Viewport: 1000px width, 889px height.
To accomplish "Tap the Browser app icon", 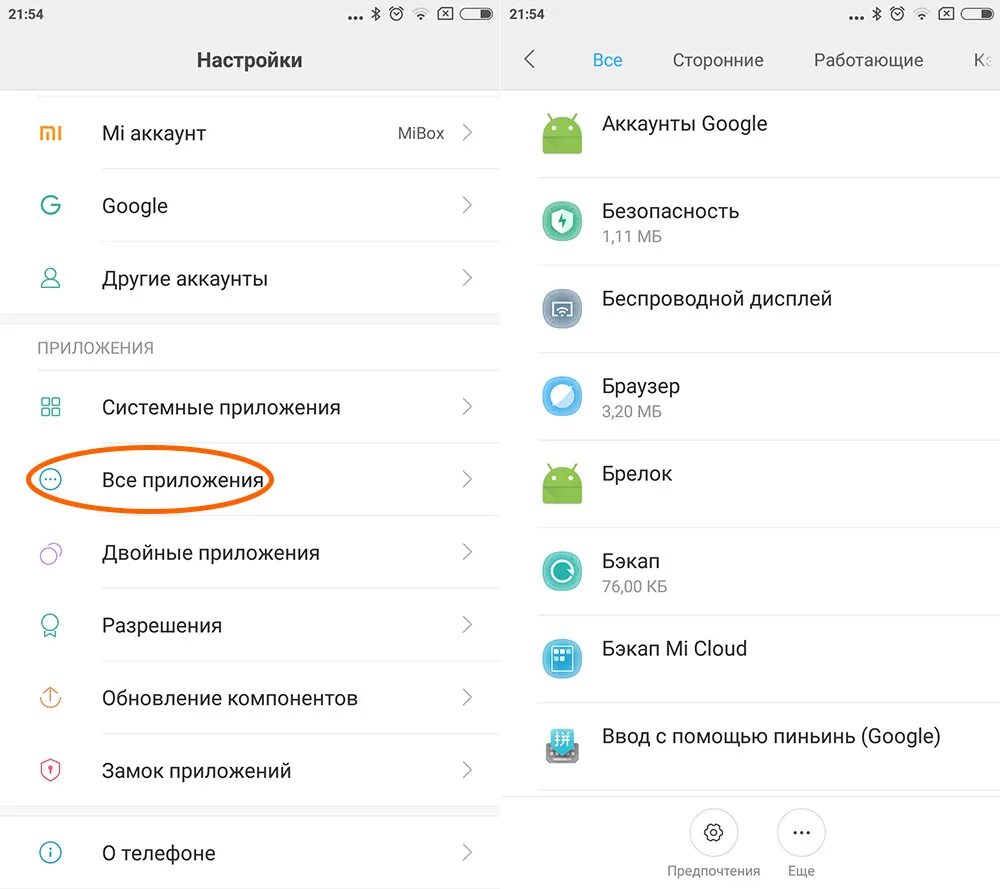I will [x=562, y=396].
